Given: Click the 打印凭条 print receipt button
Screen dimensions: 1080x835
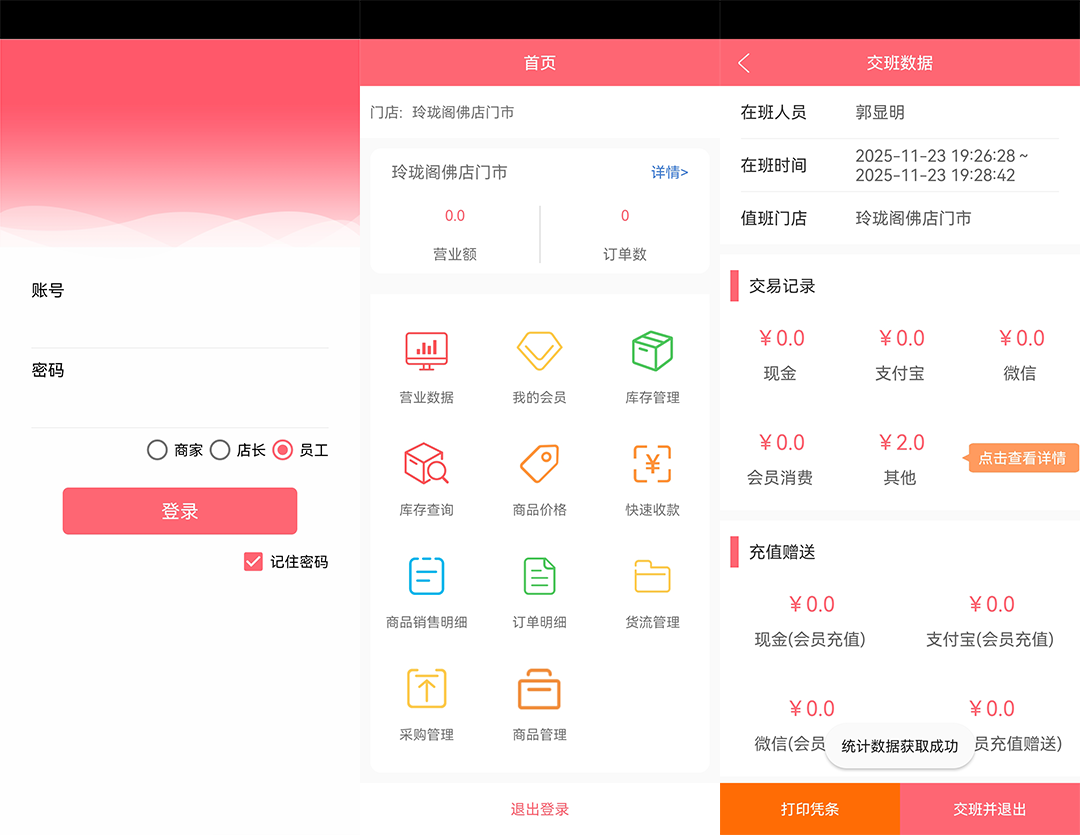Looking at the screenshot, I should (x=809, y=809).
